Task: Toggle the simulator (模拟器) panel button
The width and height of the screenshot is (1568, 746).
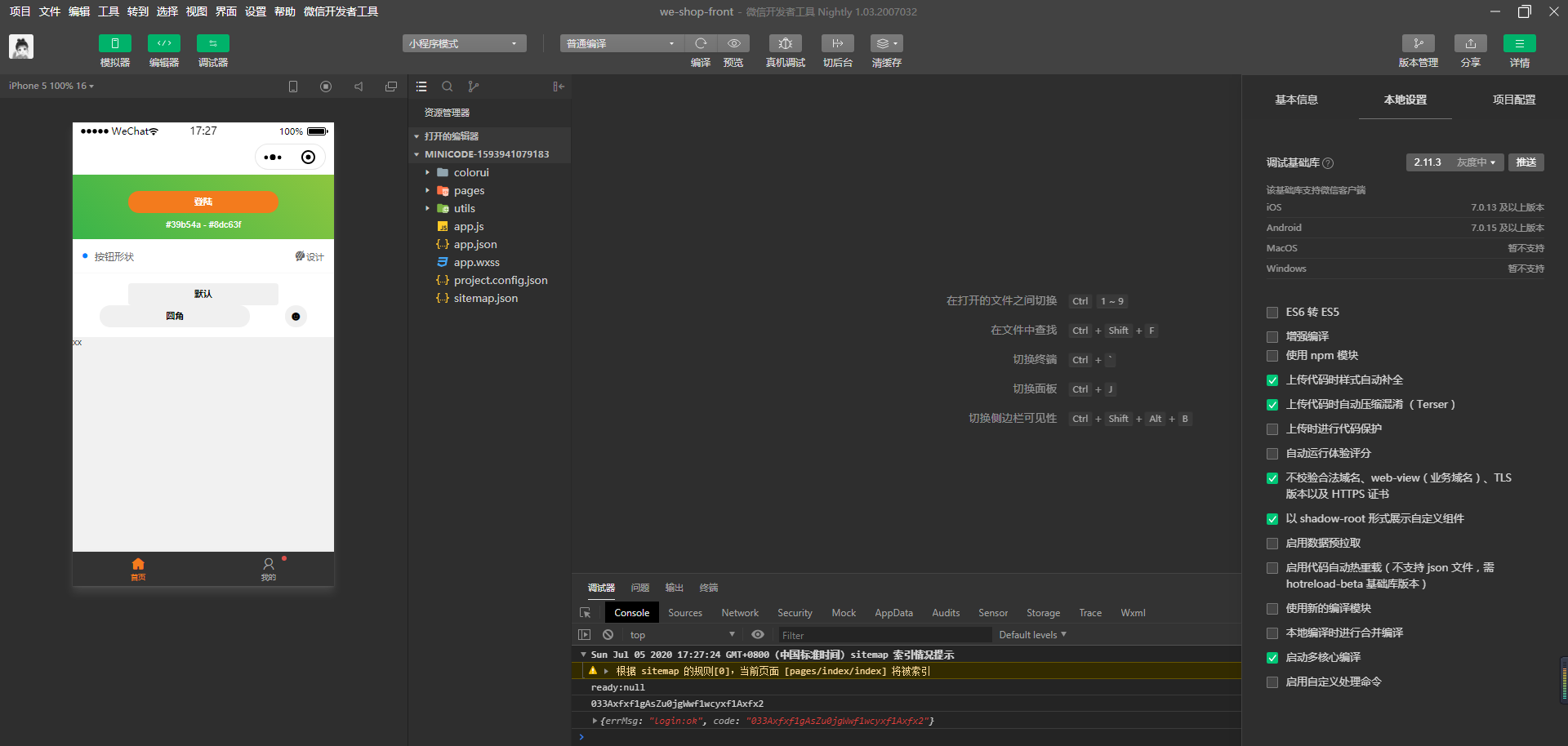Action: pyautogui.click(x=115, y=43)
